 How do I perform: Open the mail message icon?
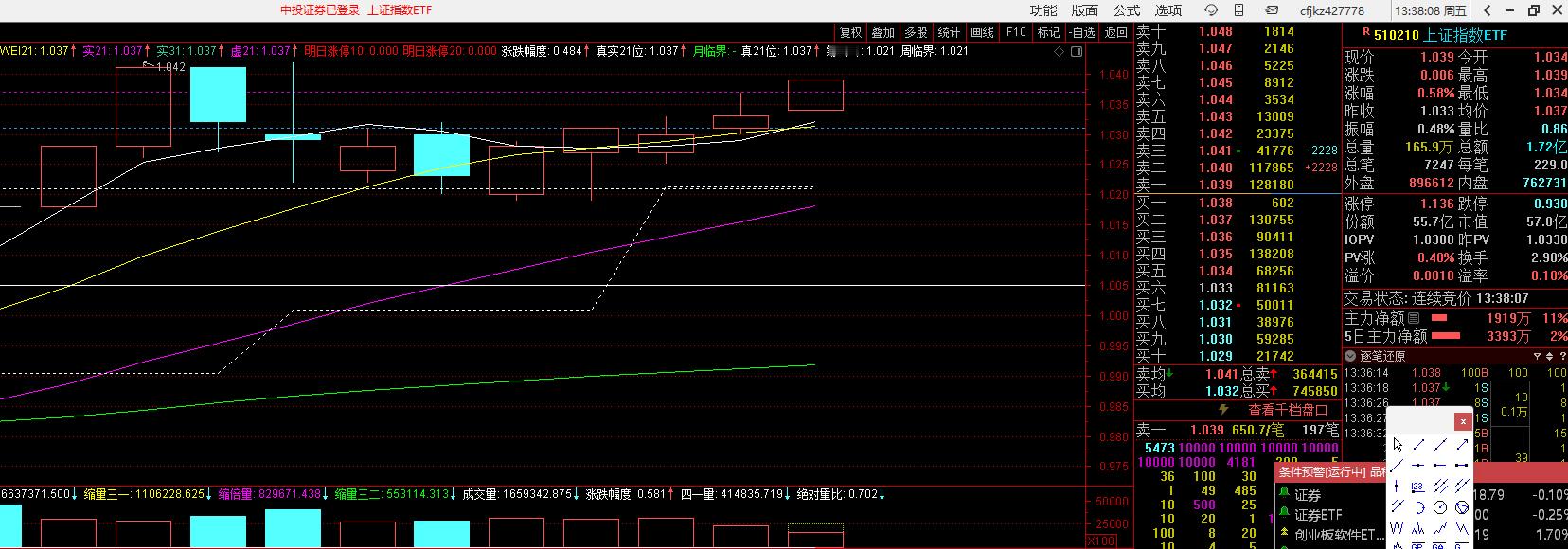[1272, 10]
